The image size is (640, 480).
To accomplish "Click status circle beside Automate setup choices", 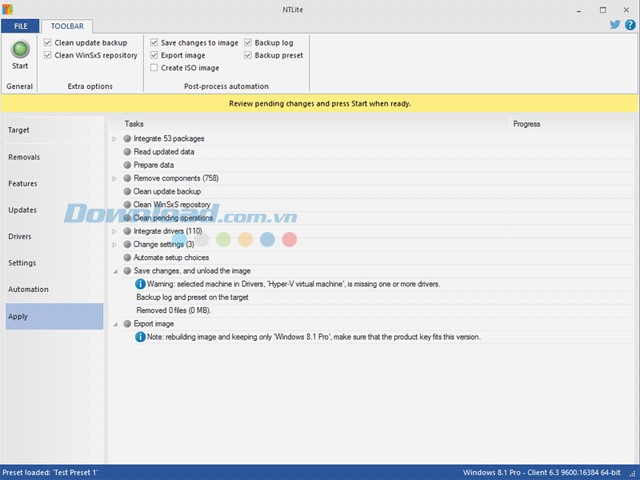I will coord(127,258).
